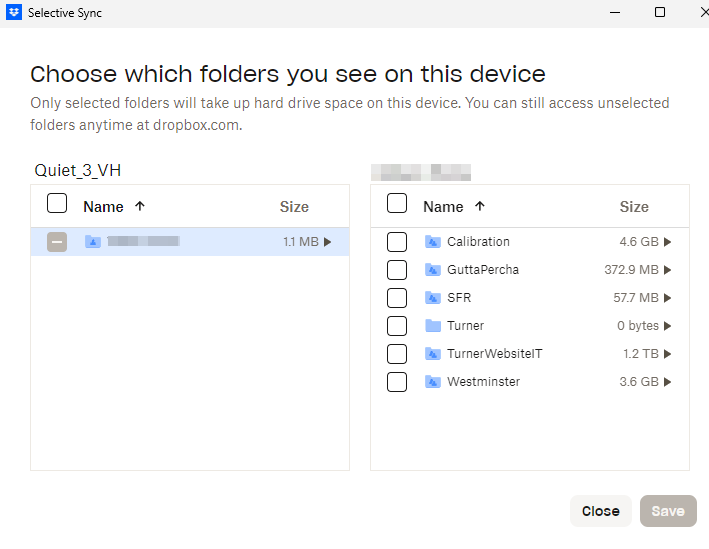Click the SFR shared folder icon
This screenshot has width=709, height=549.
pyautogui.click(x=432, y=298)
